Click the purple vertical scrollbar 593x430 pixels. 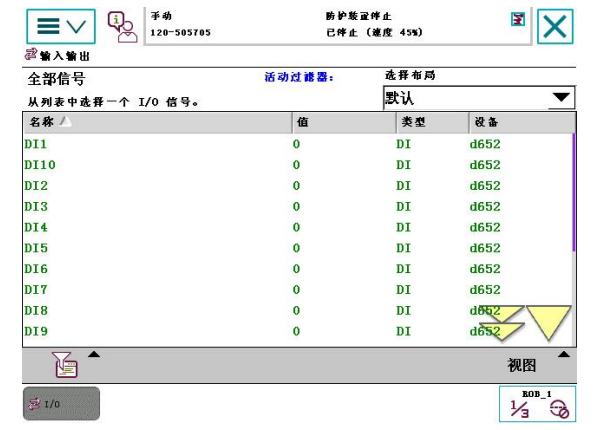(x=574, y=192)
